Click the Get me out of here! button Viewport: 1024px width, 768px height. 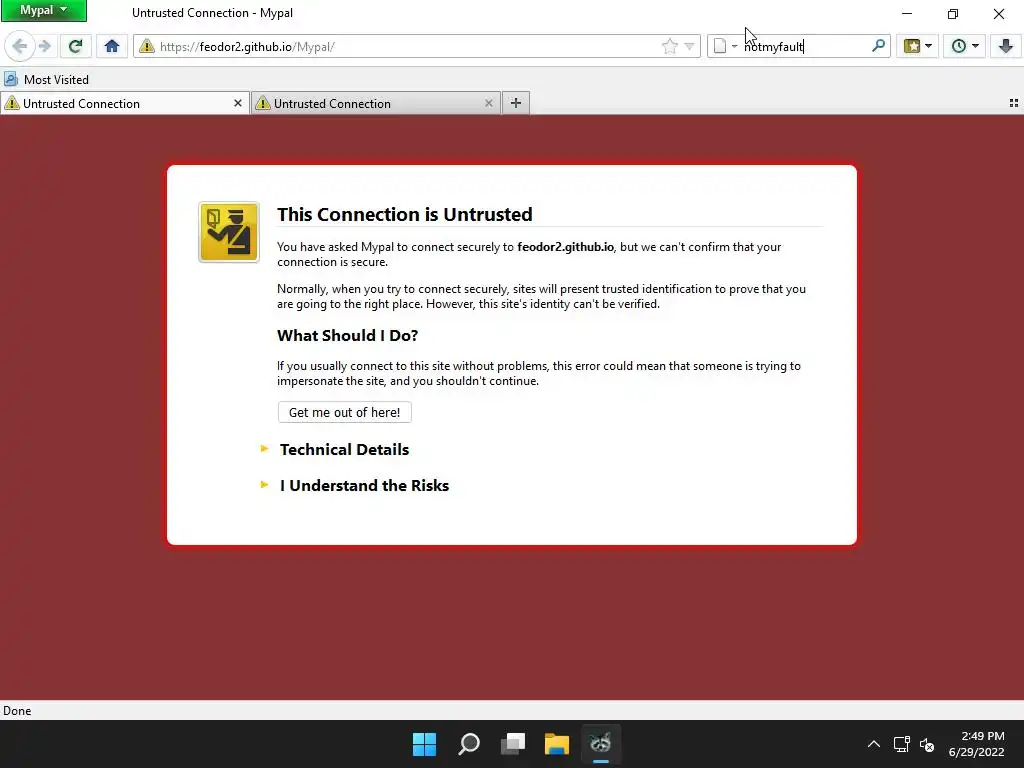point(345,412)
